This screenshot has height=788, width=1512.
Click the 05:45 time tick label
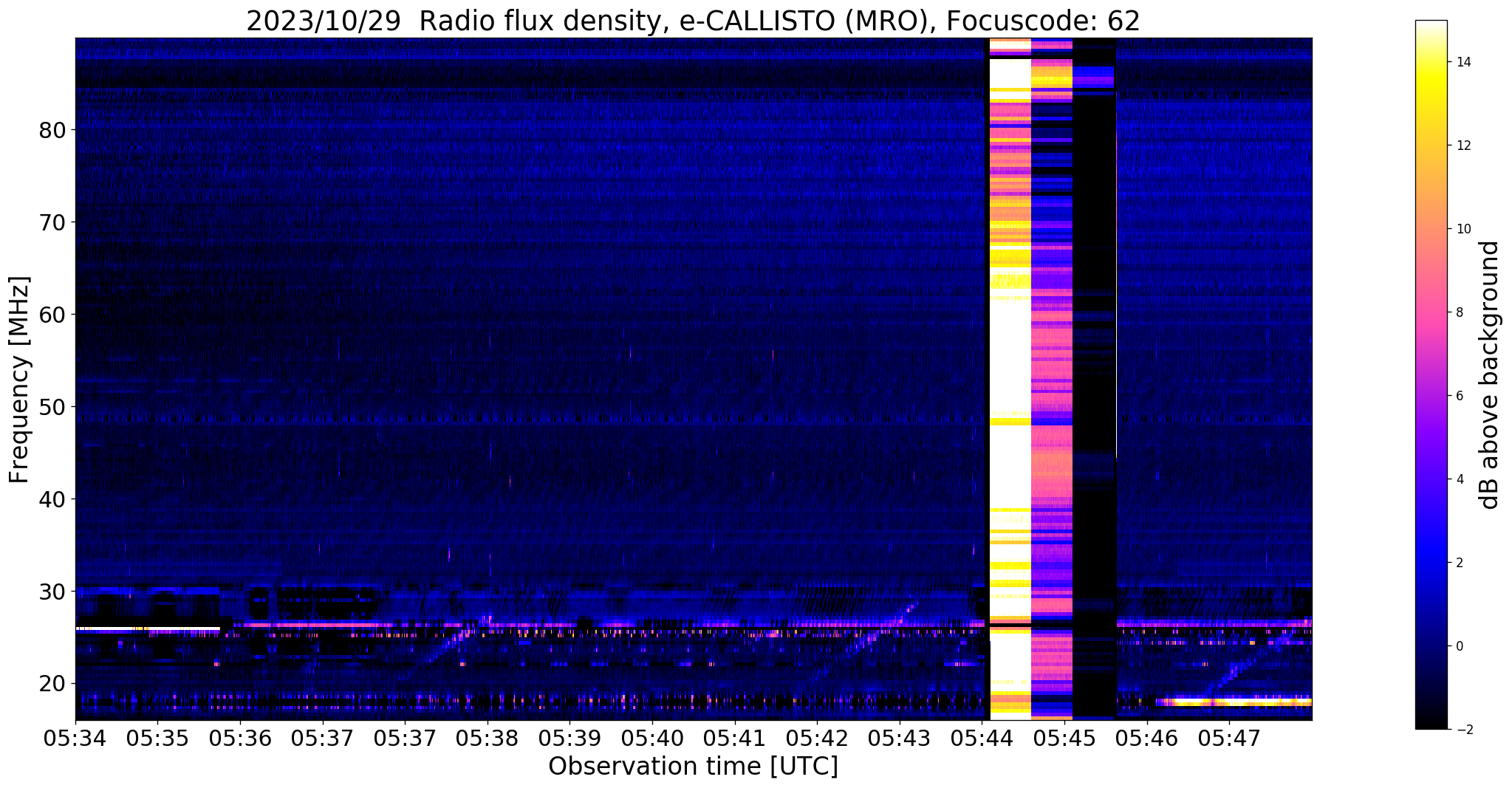[1064, 739]
